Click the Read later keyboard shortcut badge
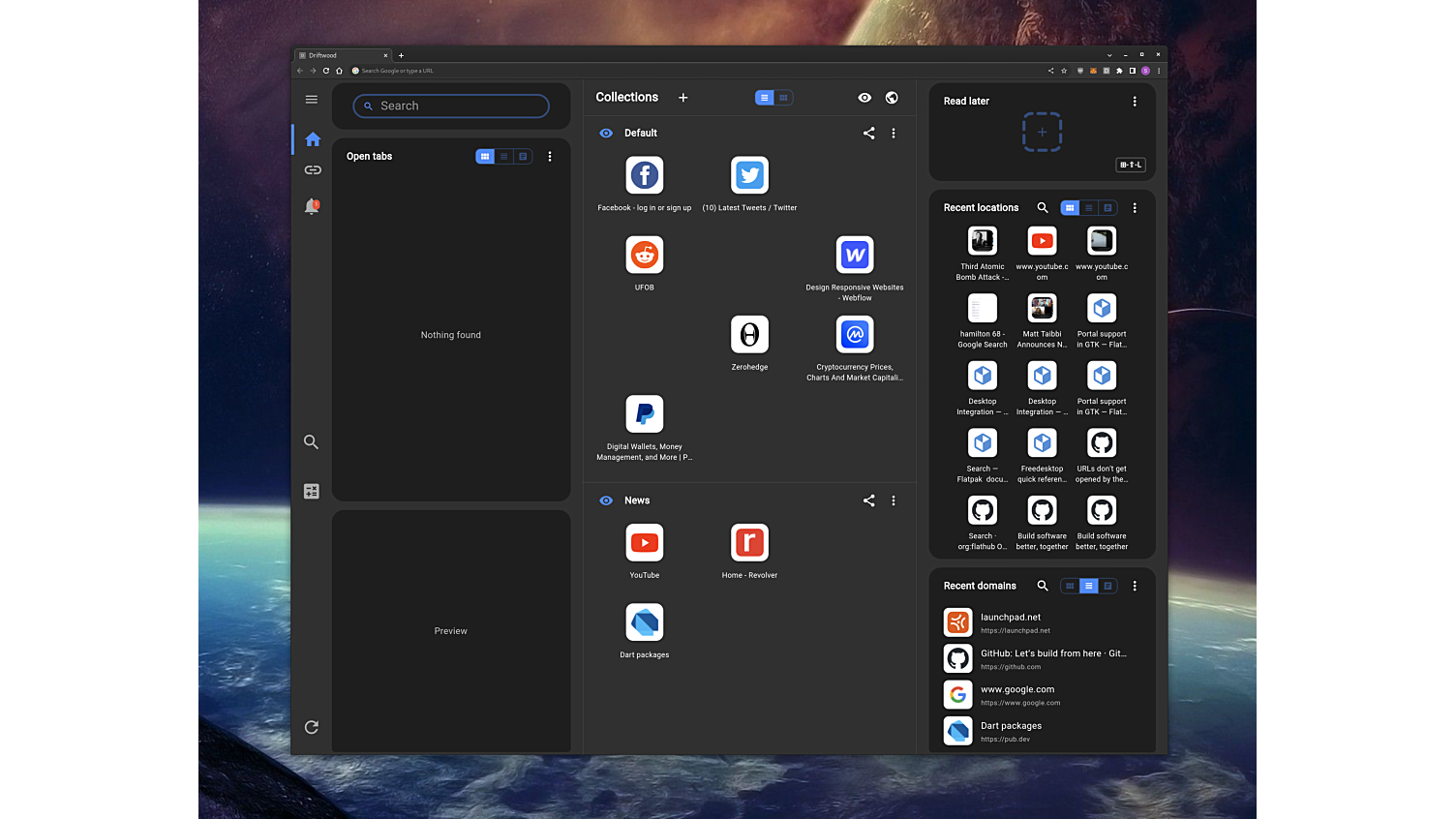Viewport: 1456px width, 819px height. pyautogui.click(x=1131, y=165)
